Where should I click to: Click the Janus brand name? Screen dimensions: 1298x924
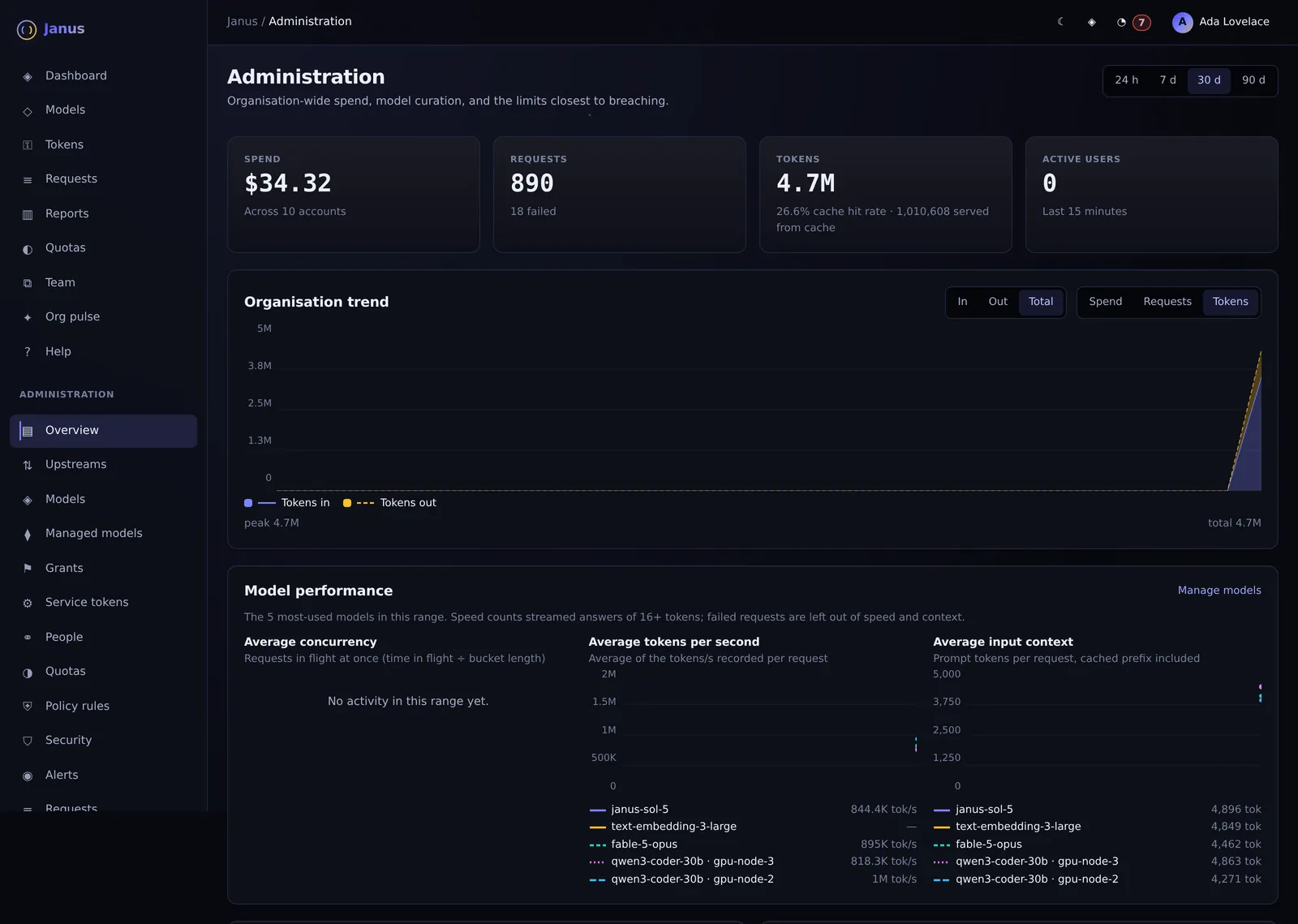(64, 29)
